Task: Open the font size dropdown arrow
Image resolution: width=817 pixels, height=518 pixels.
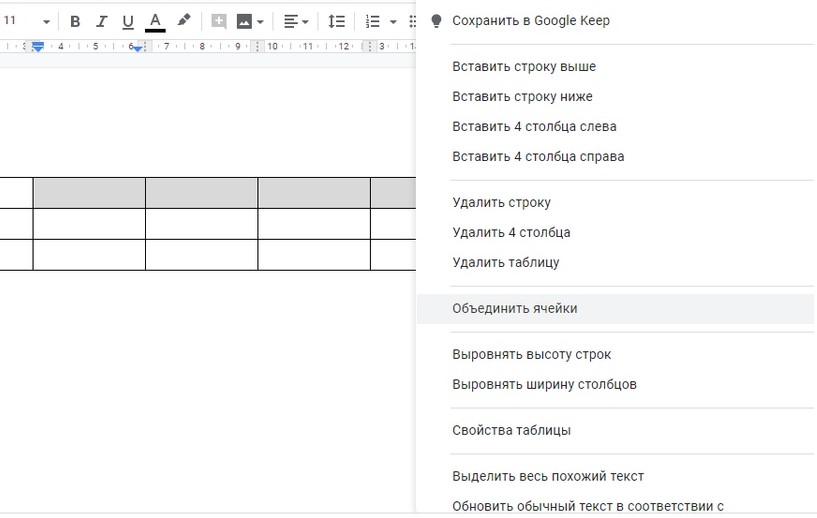Action: (46, 21)
